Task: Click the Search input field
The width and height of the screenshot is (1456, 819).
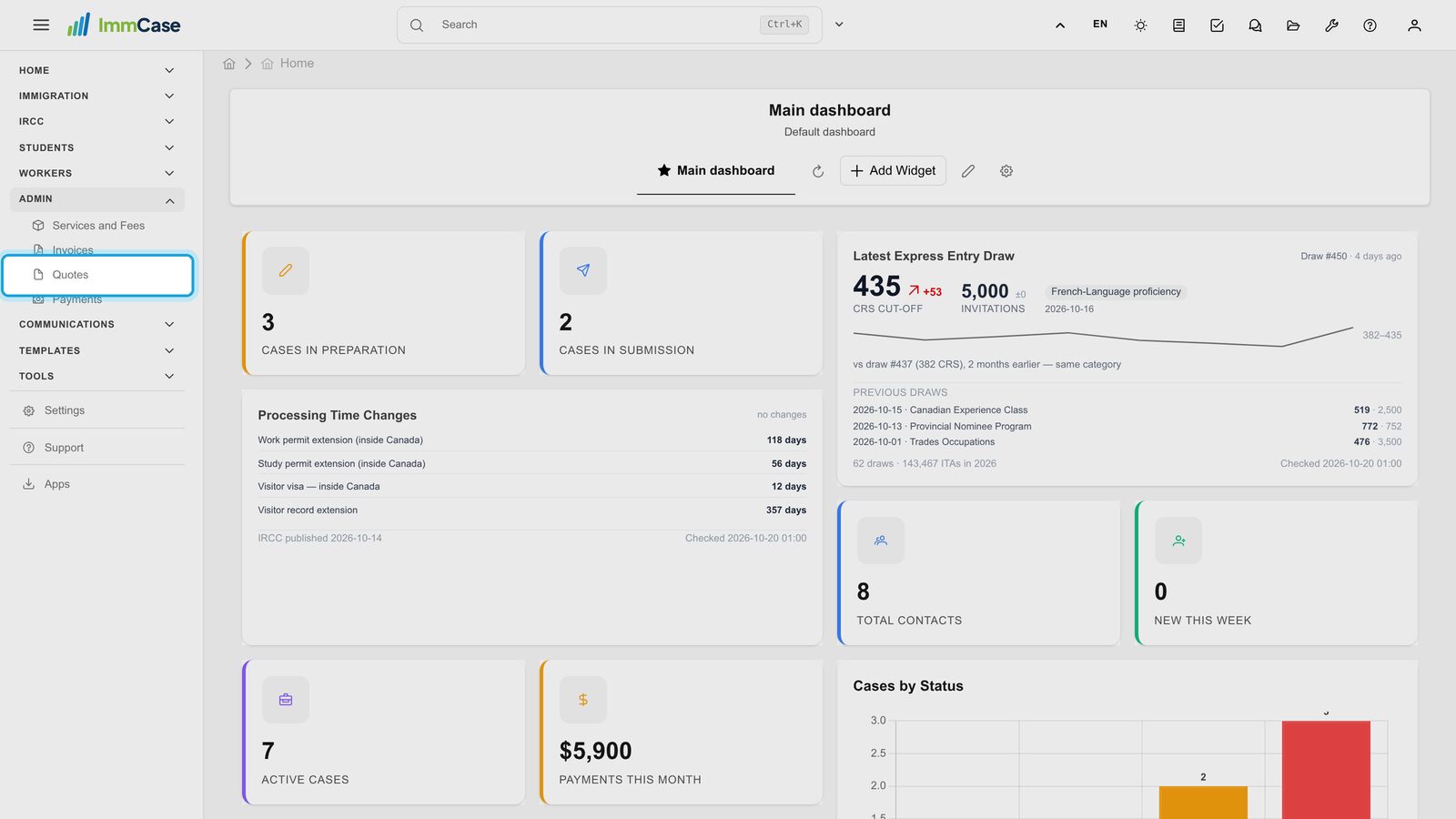Action: point(609,25)
